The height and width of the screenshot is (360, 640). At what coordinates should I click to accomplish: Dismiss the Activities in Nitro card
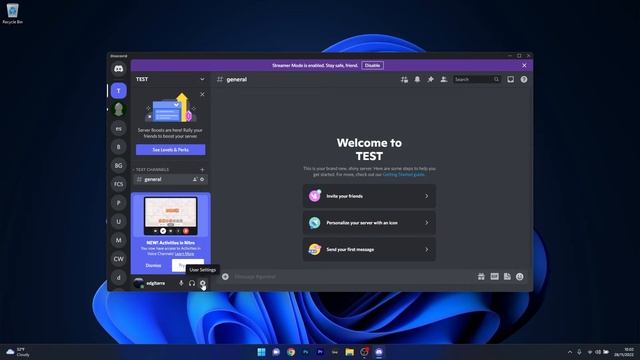click(x=153, y=265)
